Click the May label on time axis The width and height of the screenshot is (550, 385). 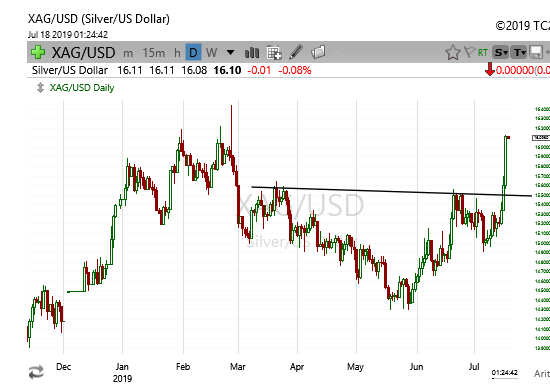(355, 367)
